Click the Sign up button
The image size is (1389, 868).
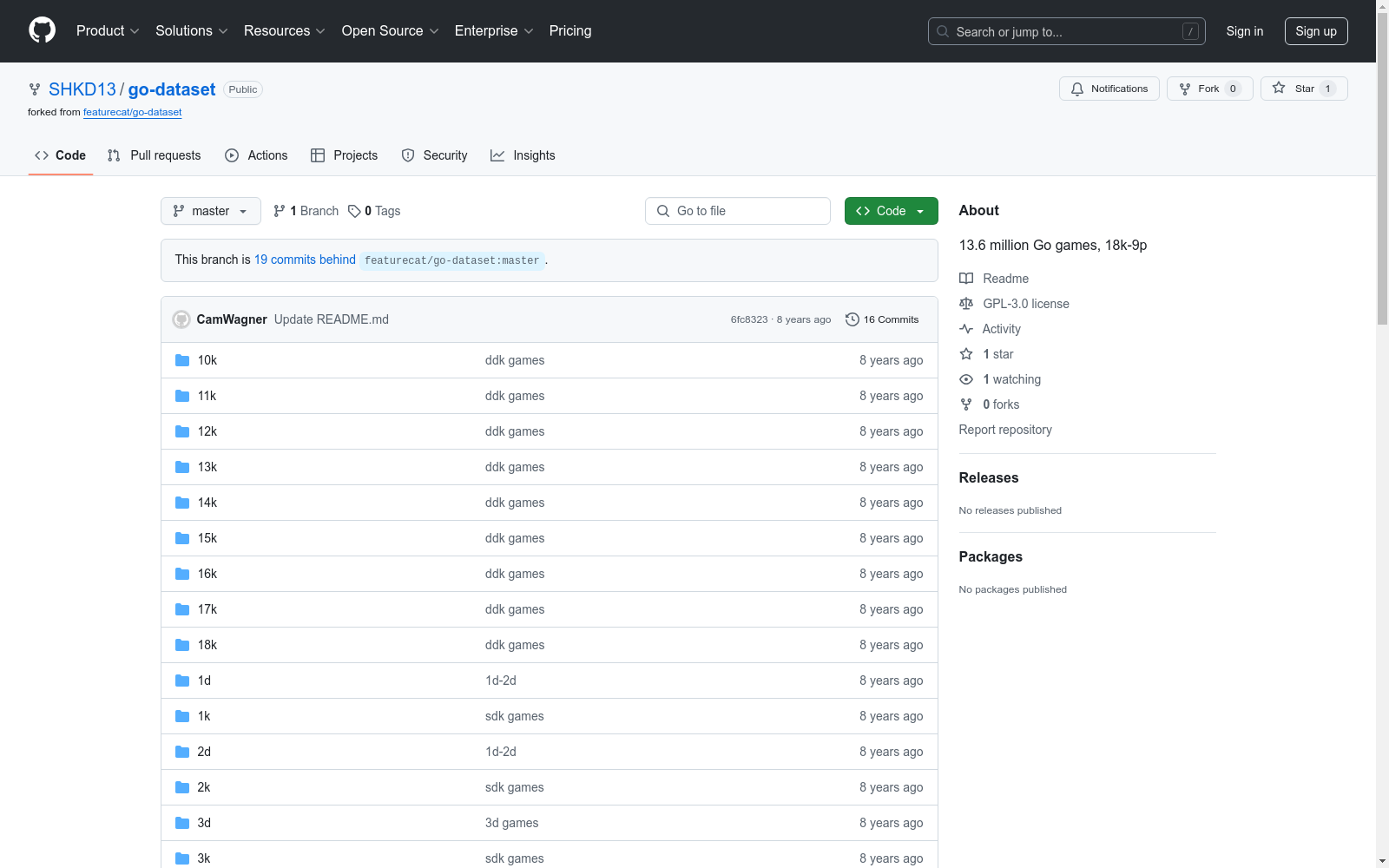click(1316, 31)
